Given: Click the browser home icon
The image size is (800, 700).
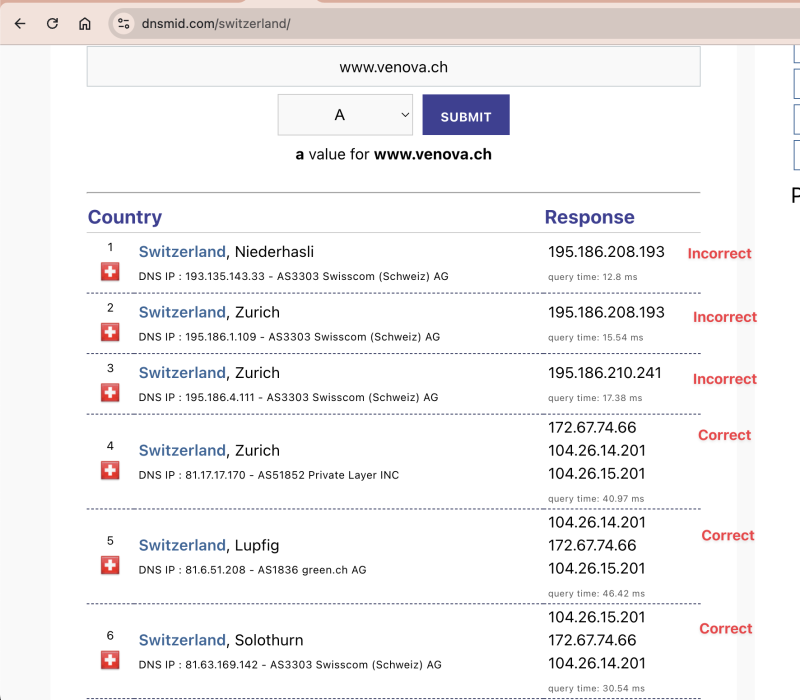Looking at the screenshot, I should pos(85,22).
